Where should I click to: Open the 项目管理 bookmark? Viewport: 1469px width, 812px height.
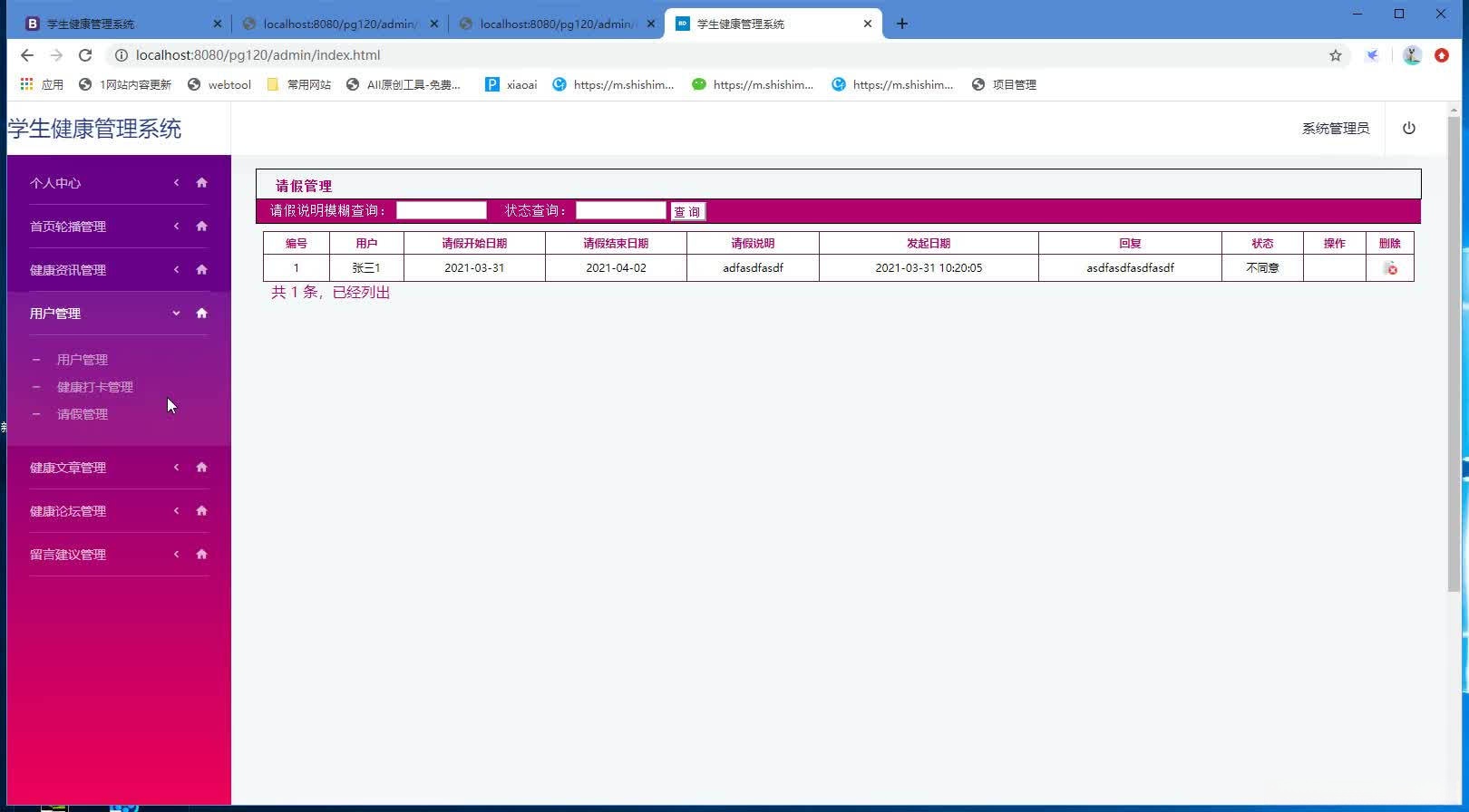coord(1004,84)
